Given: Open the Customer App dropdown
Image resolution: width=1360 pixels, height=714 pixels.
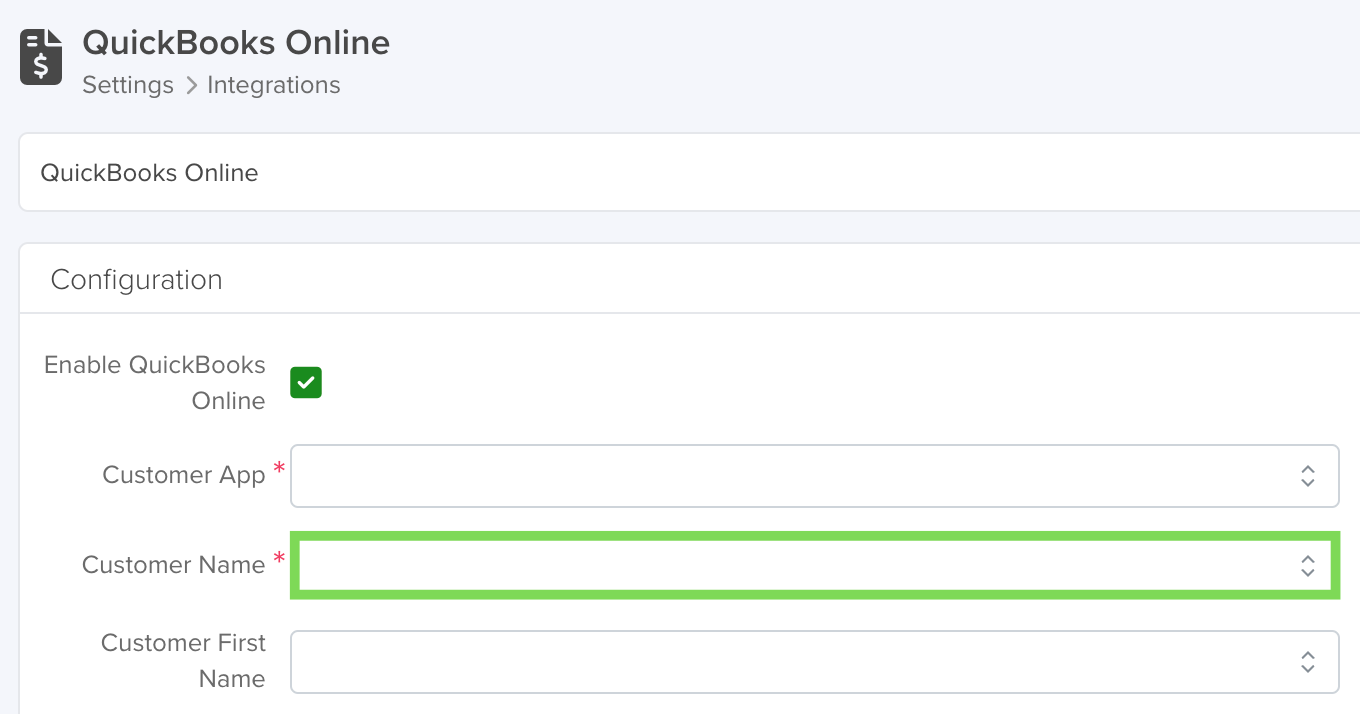Looking at the screenshot, I should [814, 476].
